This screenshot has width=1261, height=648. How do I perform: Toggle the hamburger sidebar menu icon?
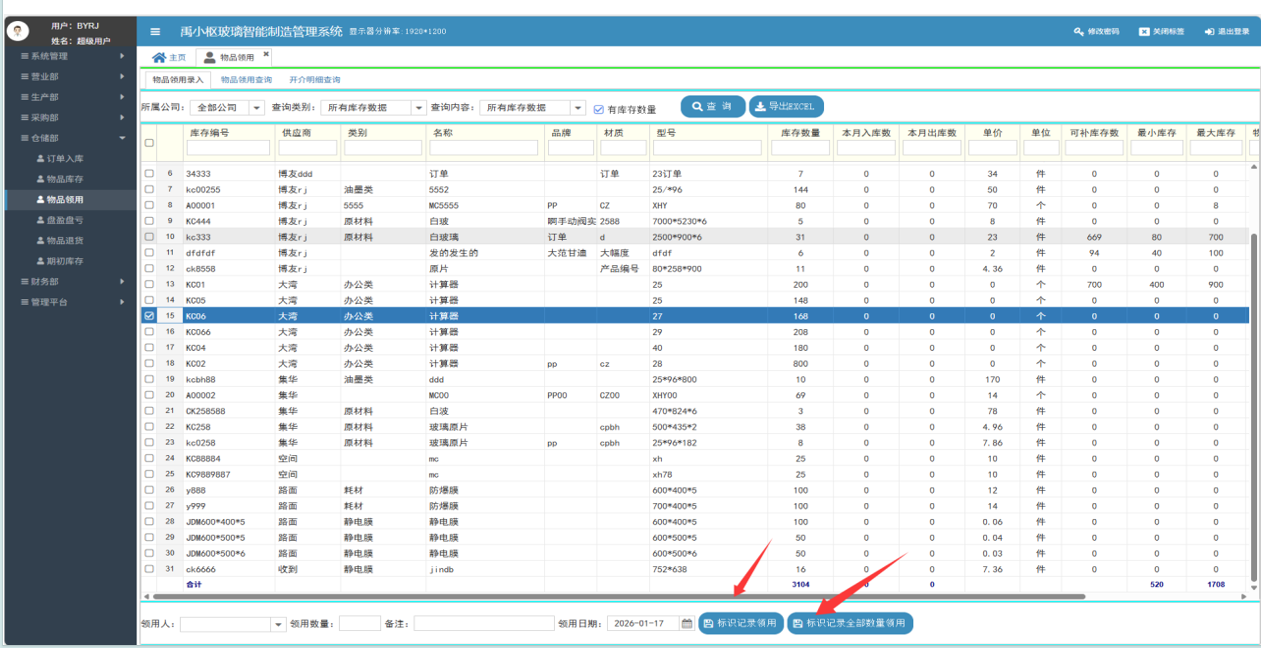[x=155, y=32]
